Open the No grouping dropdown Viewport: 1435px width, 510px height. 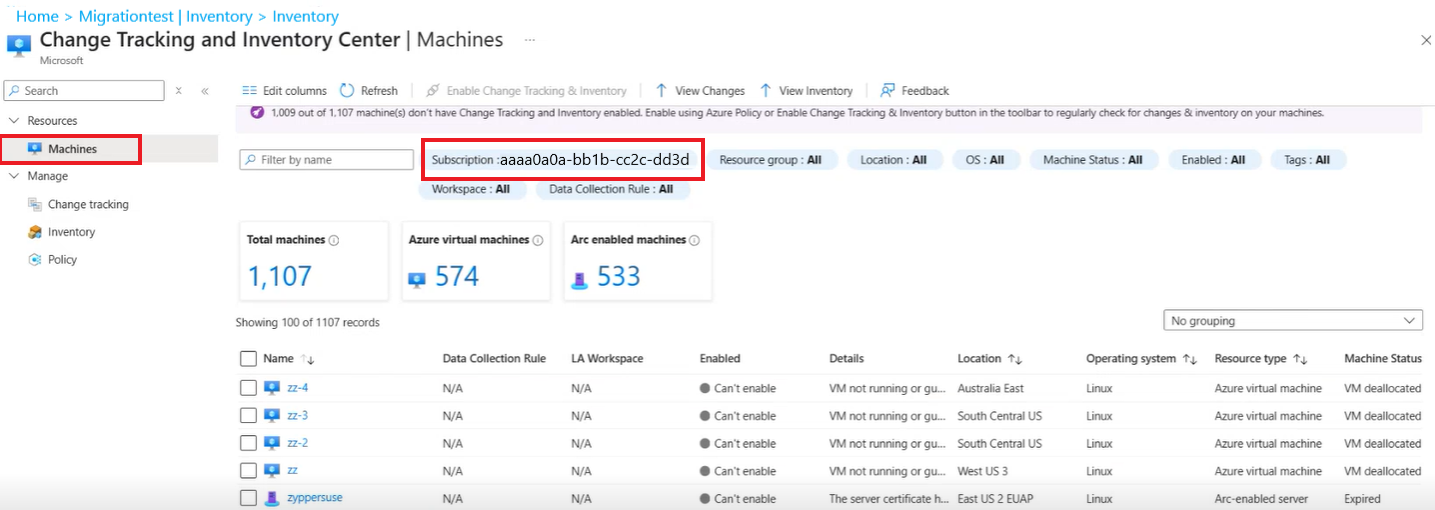1294,321
